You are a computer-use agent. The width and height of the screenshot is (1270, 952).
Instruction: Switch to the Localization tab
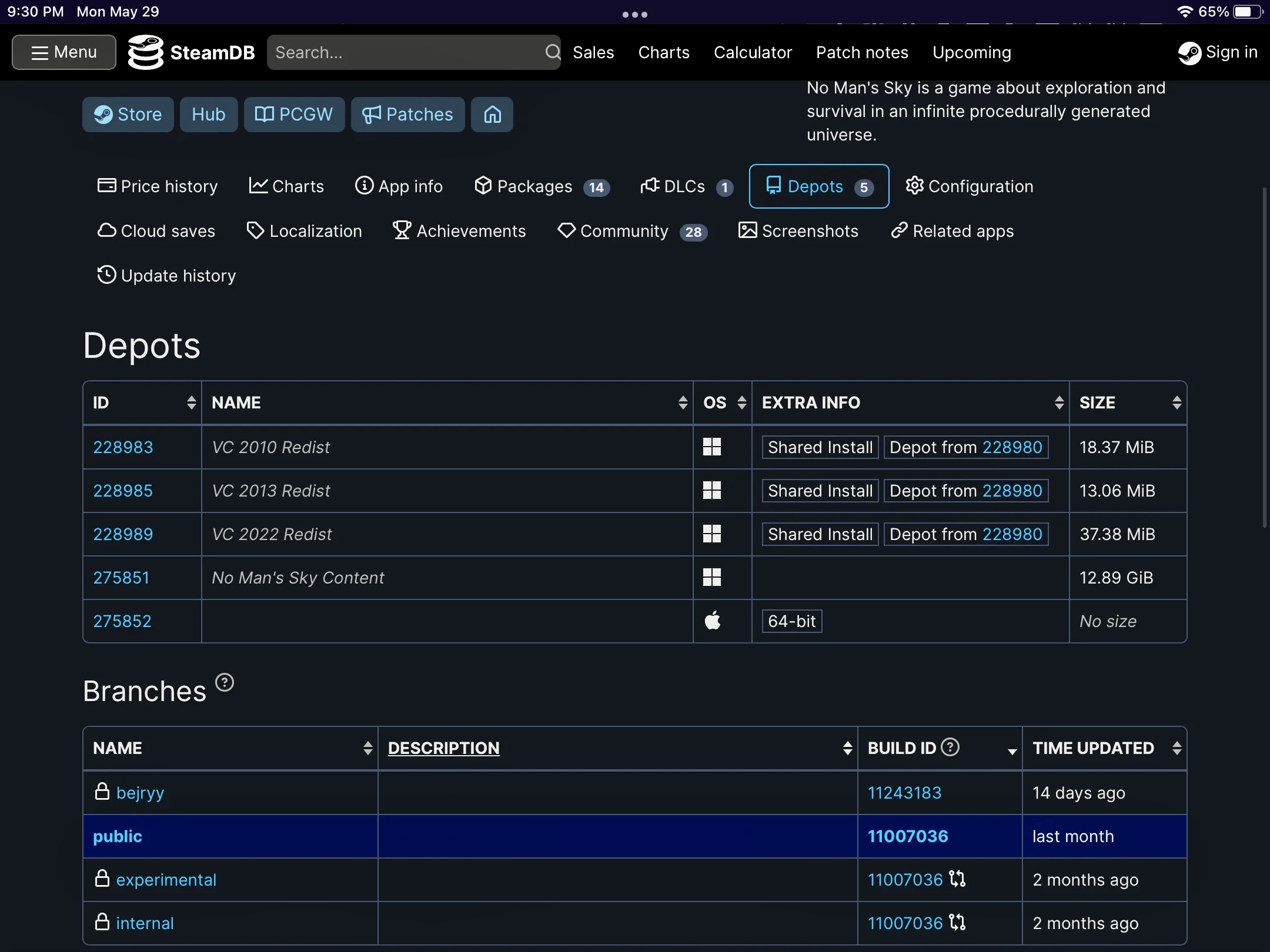pos(304,231)
